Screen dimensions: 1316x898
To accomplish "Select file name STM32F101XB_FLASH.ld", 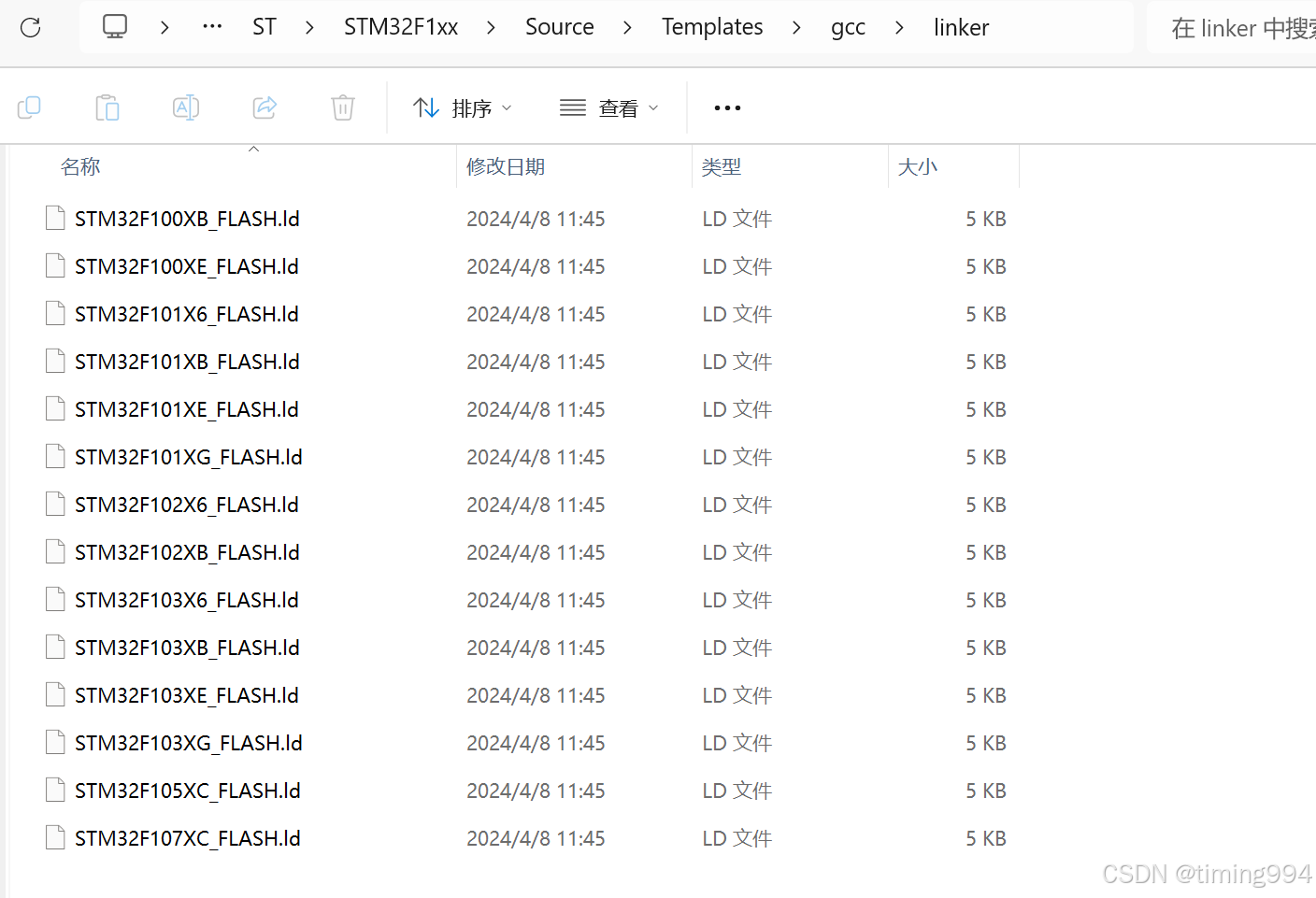I will tap(187, 362).
